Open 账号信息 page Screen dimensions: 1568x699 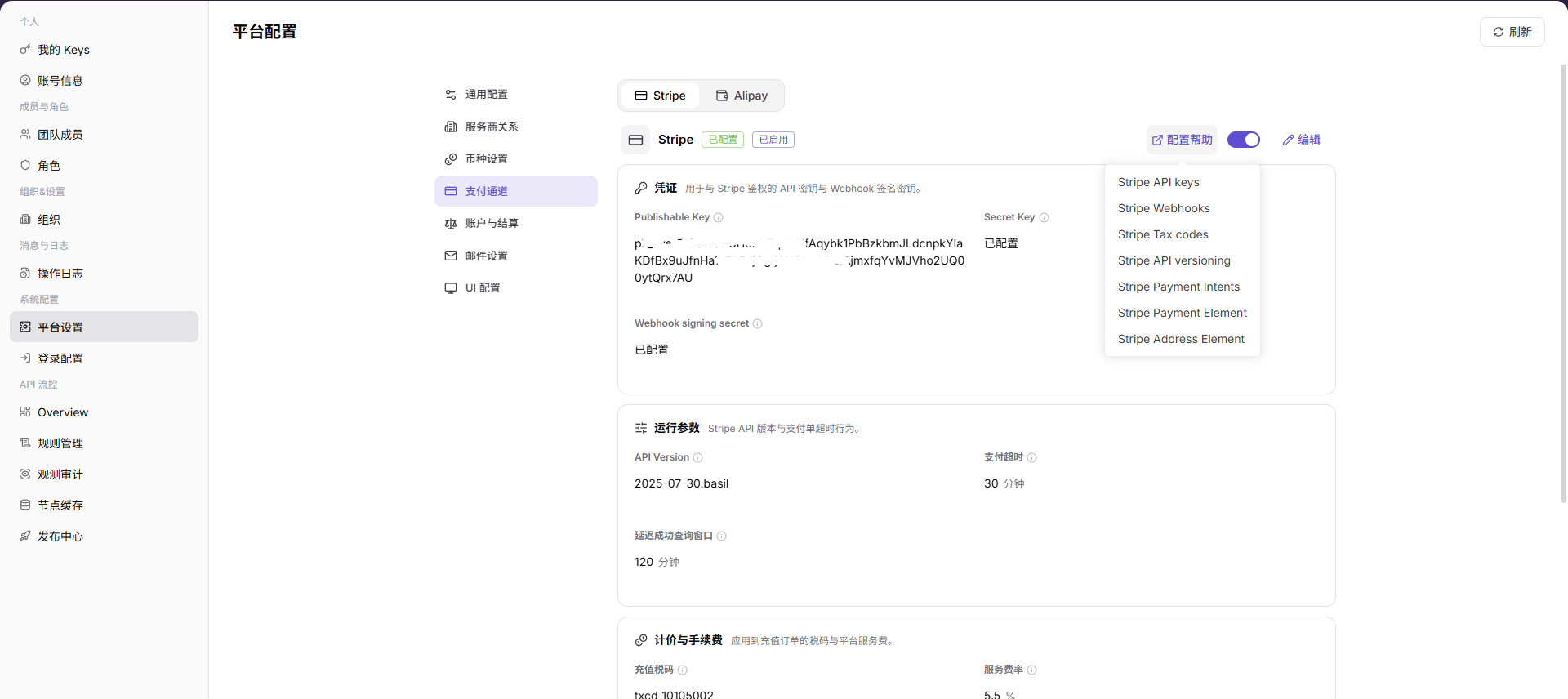(104, 81)
